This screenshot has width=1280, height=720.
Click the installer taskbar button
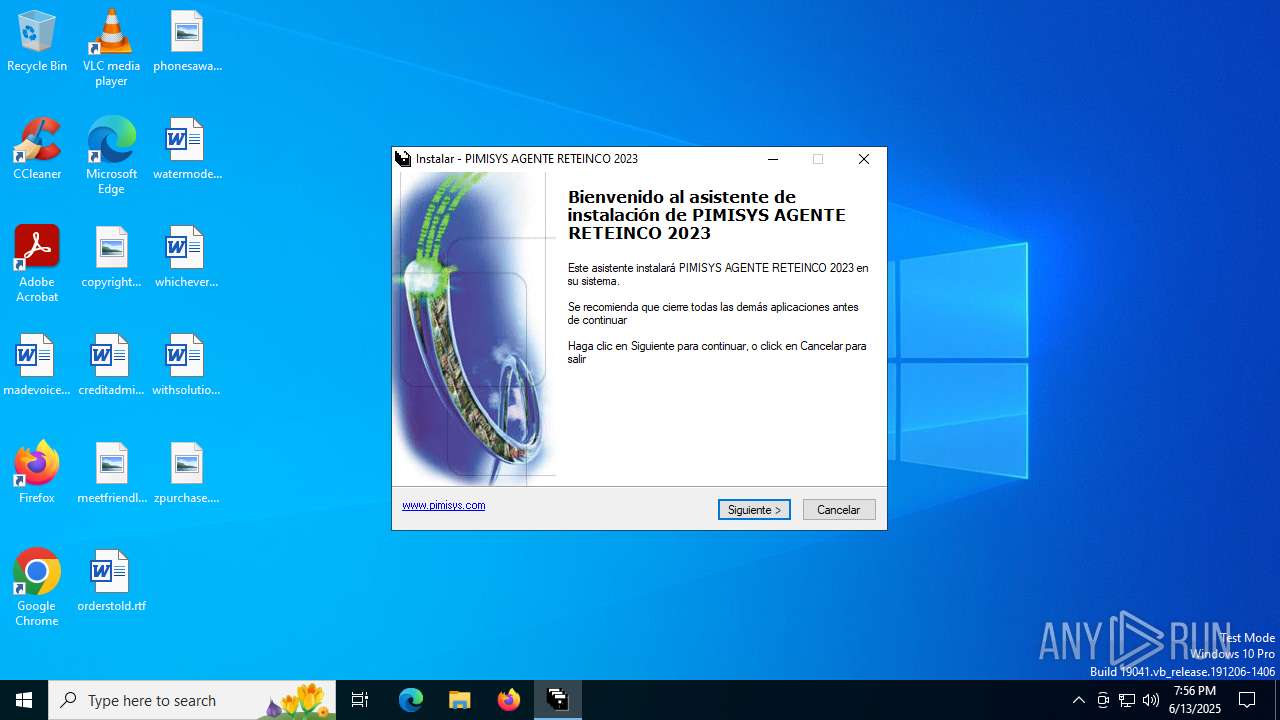pos(558,700)
